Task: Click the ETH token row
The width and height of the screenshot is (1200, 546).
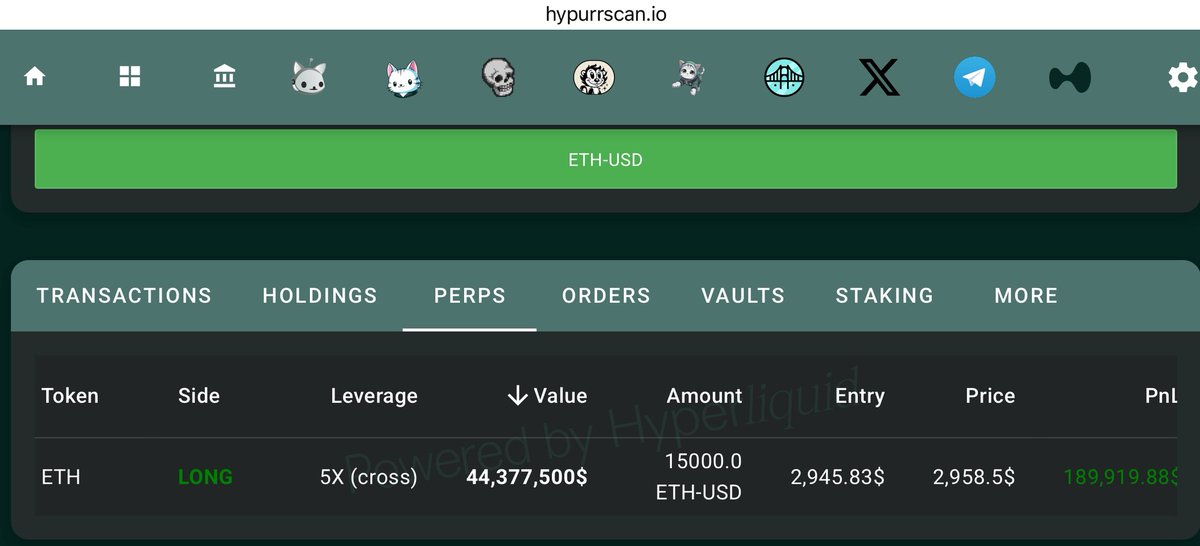Action: click(x=61, y=477)
